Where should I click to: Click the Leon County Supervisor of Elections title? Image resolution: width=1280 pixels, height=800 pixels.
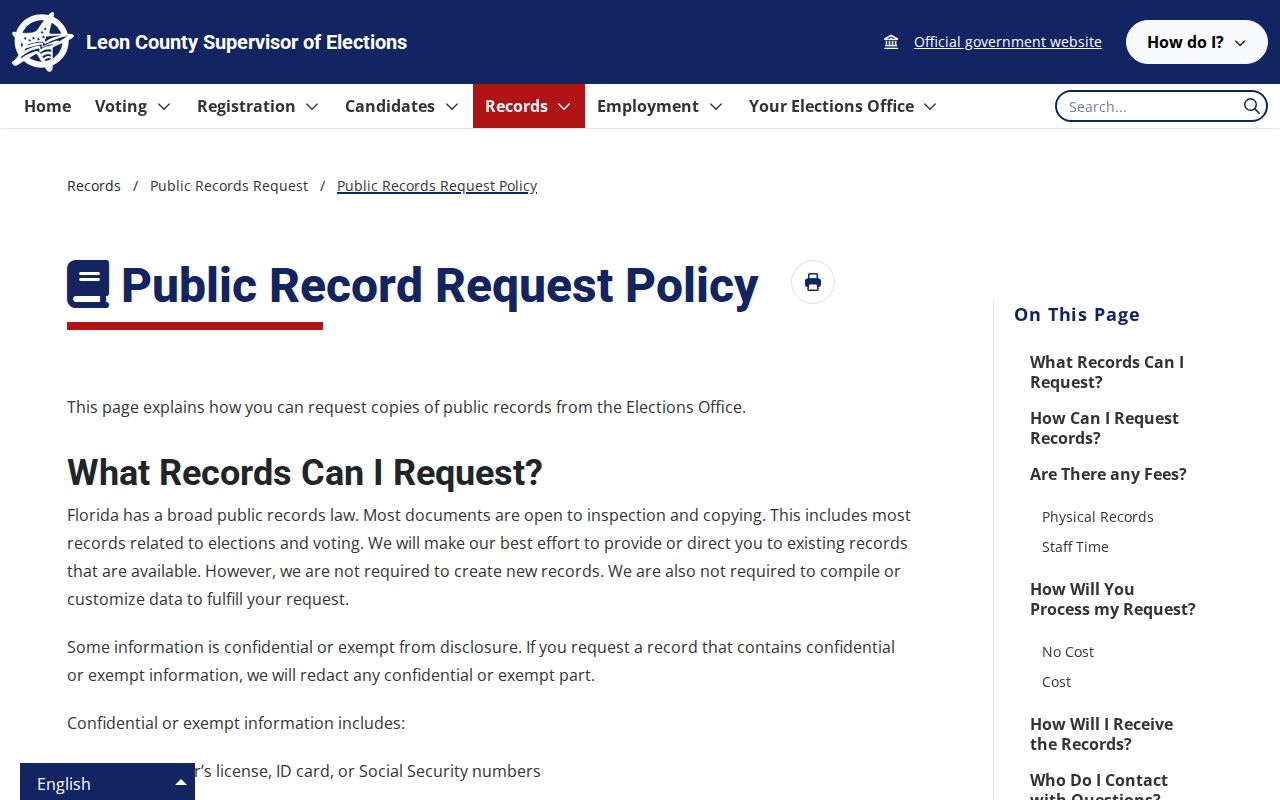[246, 42]
